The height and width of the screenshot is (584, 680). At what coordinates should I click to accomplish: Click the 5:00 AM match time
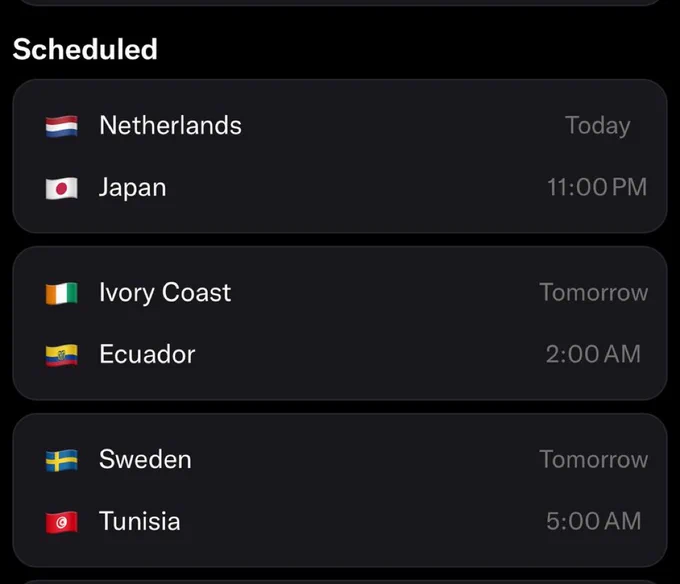(594, 521)
